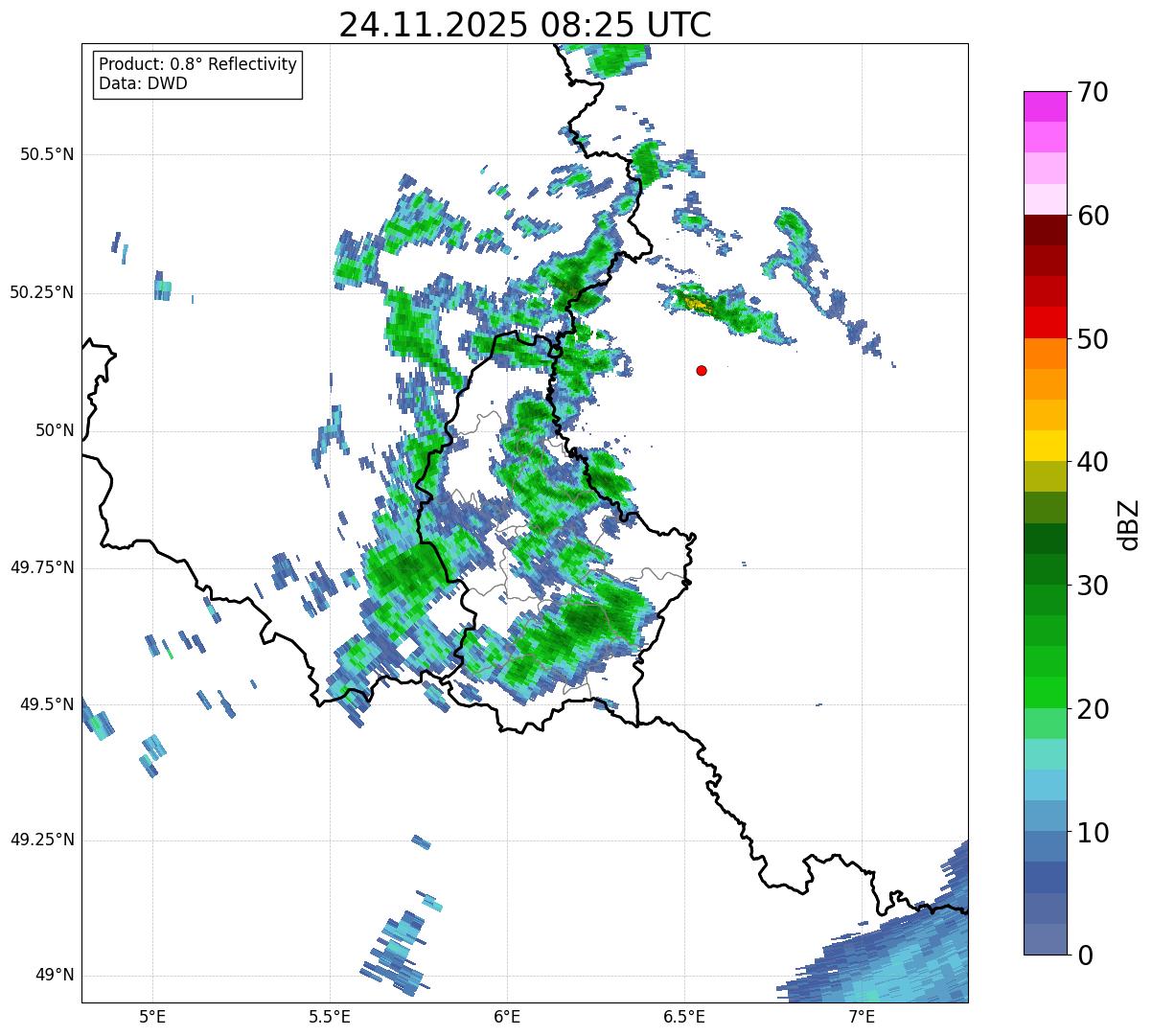This screenshot has height=1036, width=1152.
Task: Click the colorbar tick label 70
Action: point(1093,92)
